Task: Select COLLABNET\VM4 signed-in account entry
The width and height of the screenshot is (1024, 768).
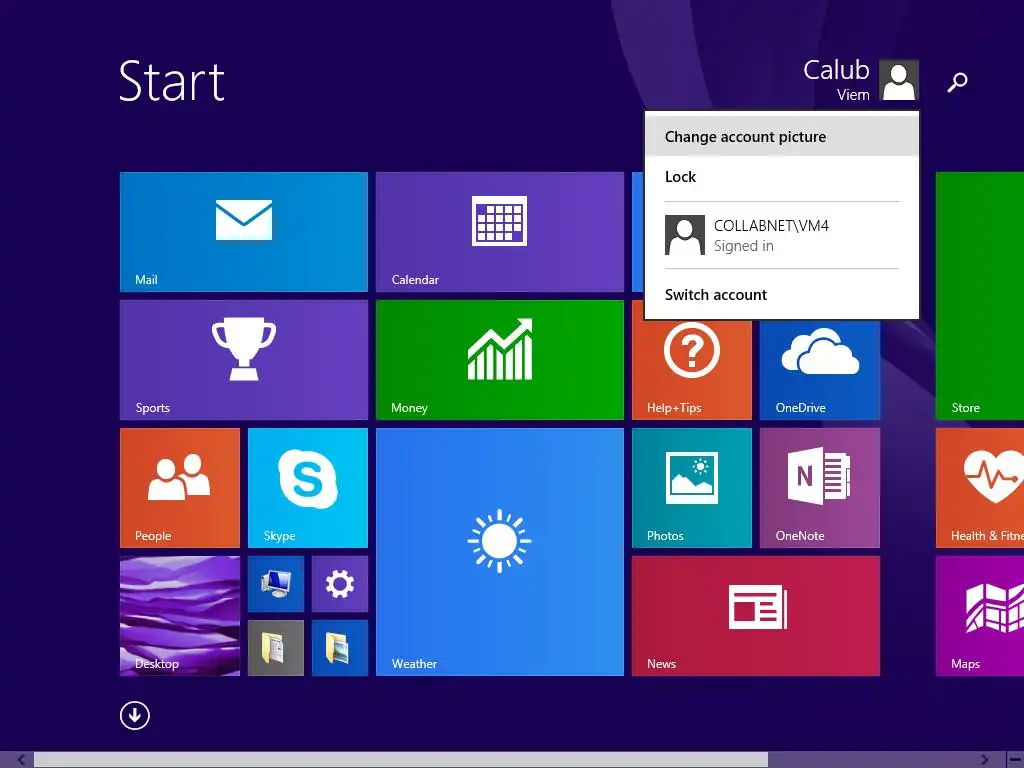Action: tap(782, 235)
